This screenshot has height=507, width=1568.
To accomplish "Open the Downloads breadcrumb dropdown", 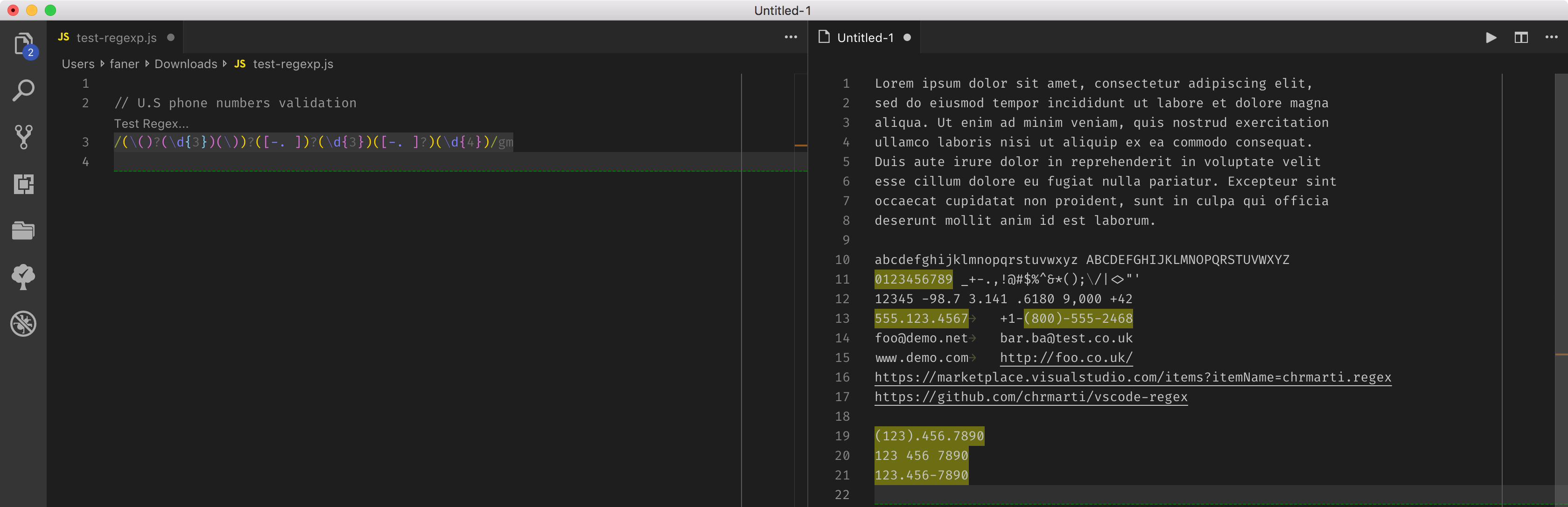I will [186, 64].
